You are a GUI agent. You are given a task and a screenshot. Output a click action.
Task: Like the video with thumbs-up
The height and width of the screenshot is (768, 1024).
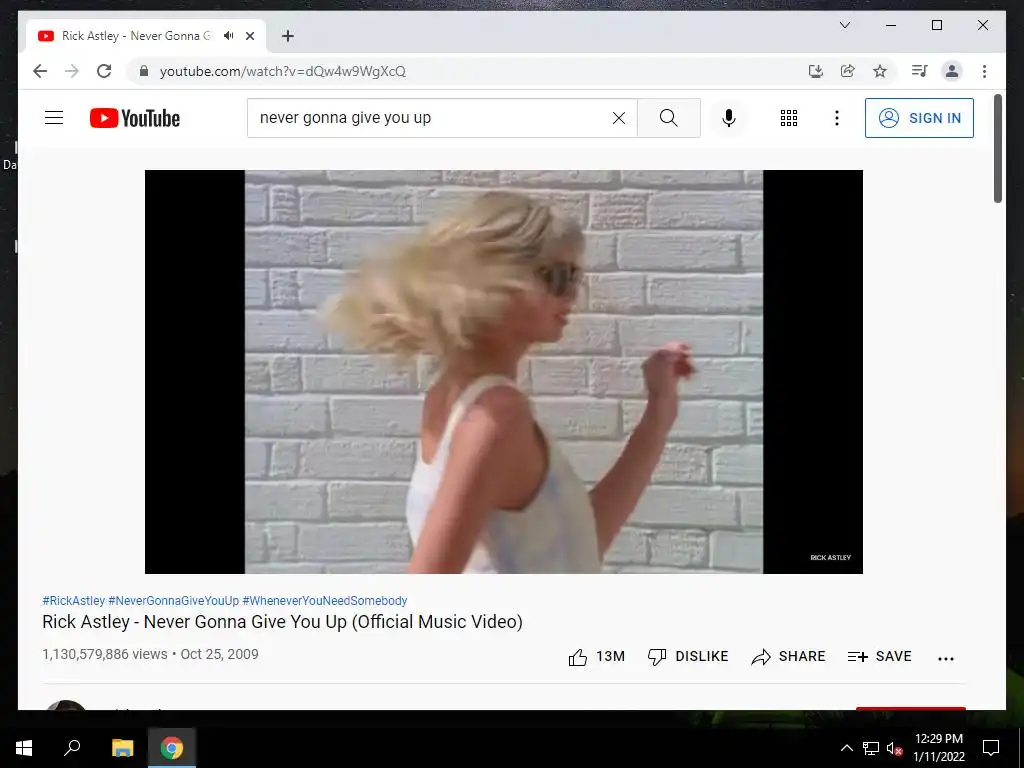[x=577, y=657]
